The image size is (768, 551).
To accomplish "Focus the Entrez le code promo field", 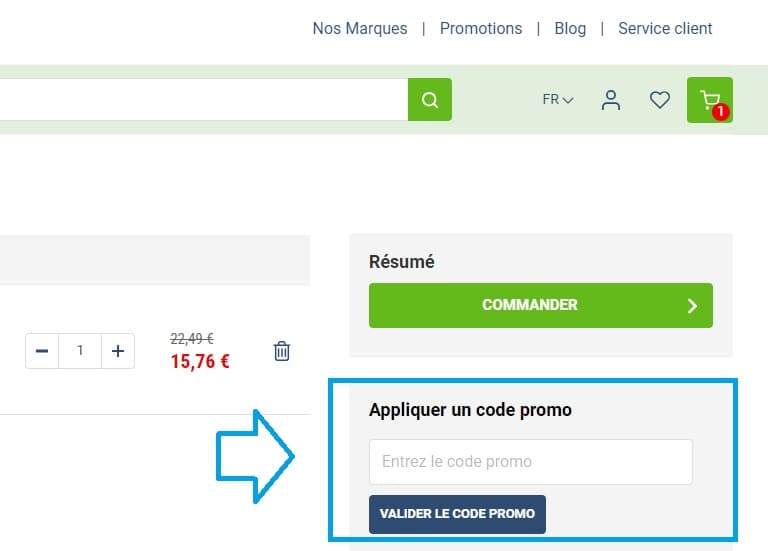I will (x=530, y=462).
